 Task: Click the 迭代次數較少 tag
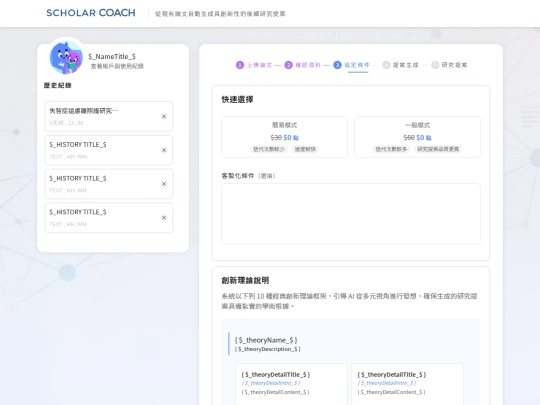coord(269,149)
